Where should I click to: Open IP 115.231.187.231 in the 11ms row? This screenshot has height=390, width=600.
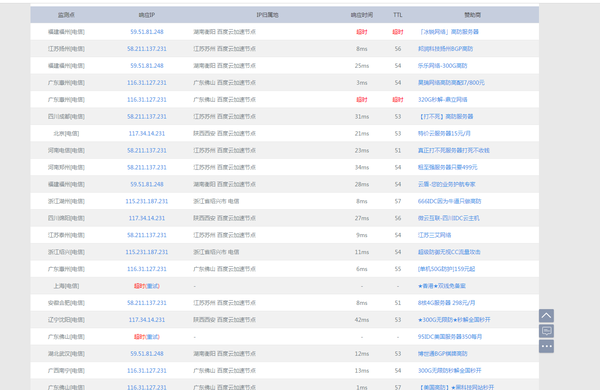point(147,252)
